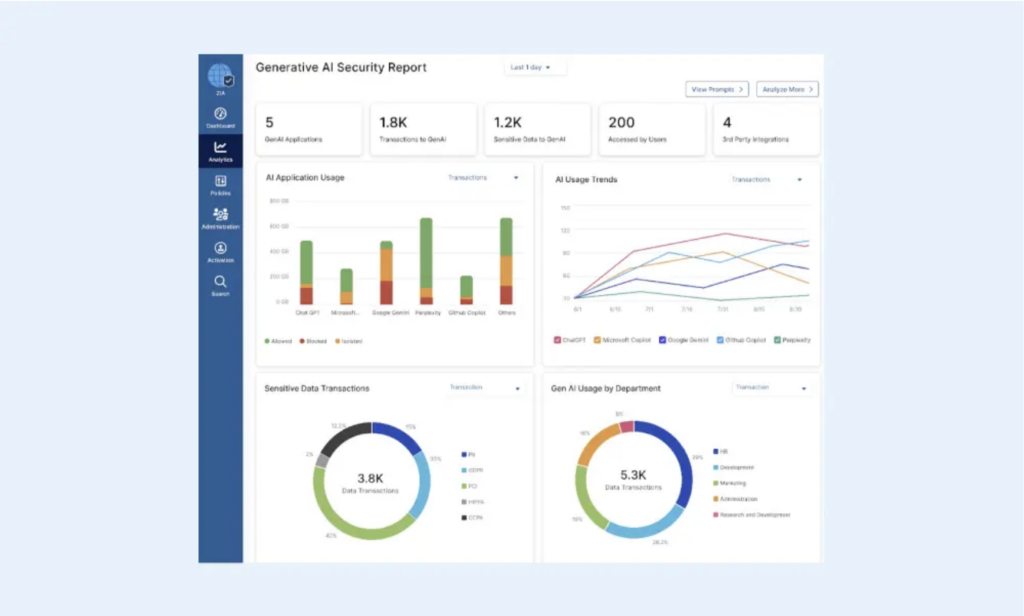This screenshot has height=616, width=1024.
Task: Open the Activation page
Action: 220,252
